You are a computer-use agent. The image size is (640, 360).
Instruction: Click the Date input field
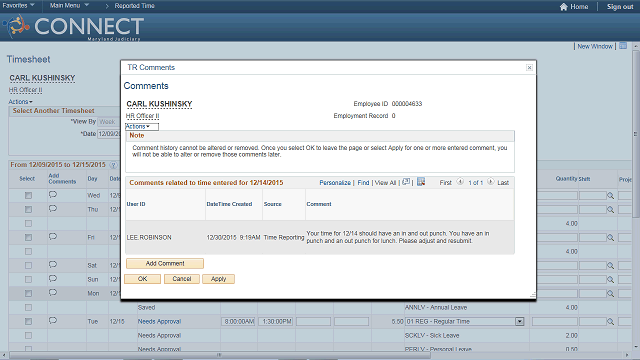tap(109, 134)
